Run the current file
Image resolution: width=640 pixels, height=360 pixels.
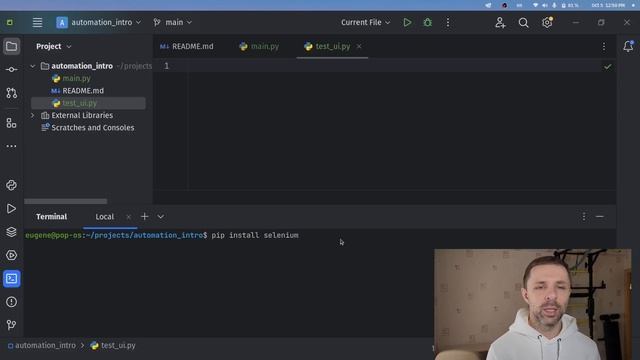point(407,22)
